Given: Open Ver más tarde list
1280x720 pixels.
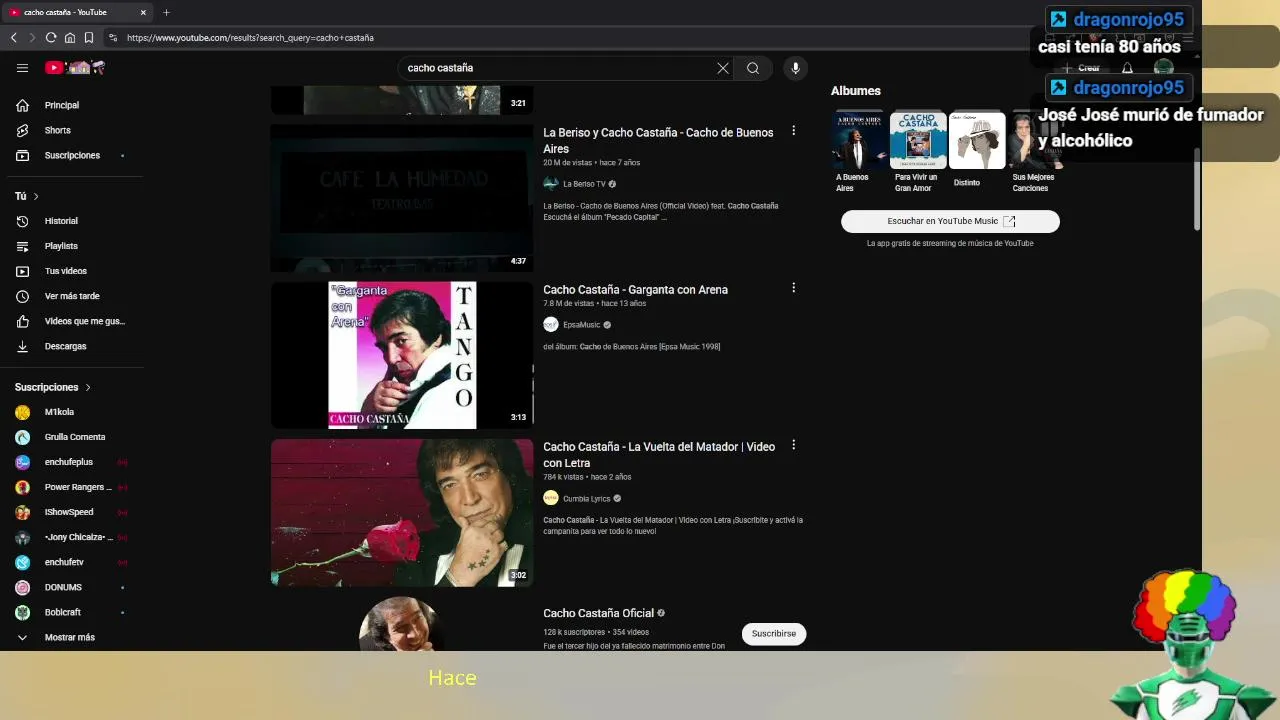Looking at the screenshot, I should (x=73, y=296).
